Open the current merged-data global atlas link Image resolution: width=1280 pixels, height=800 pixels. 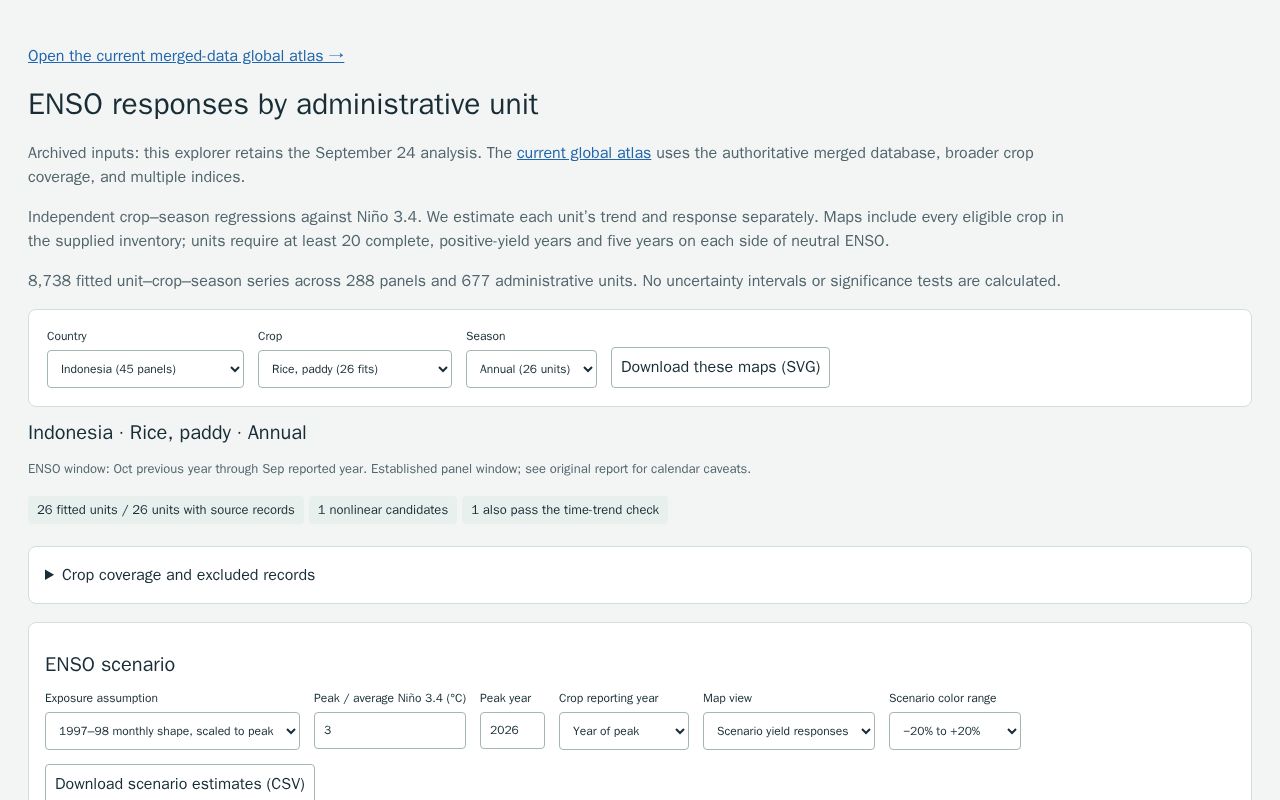tap(186, 56)
